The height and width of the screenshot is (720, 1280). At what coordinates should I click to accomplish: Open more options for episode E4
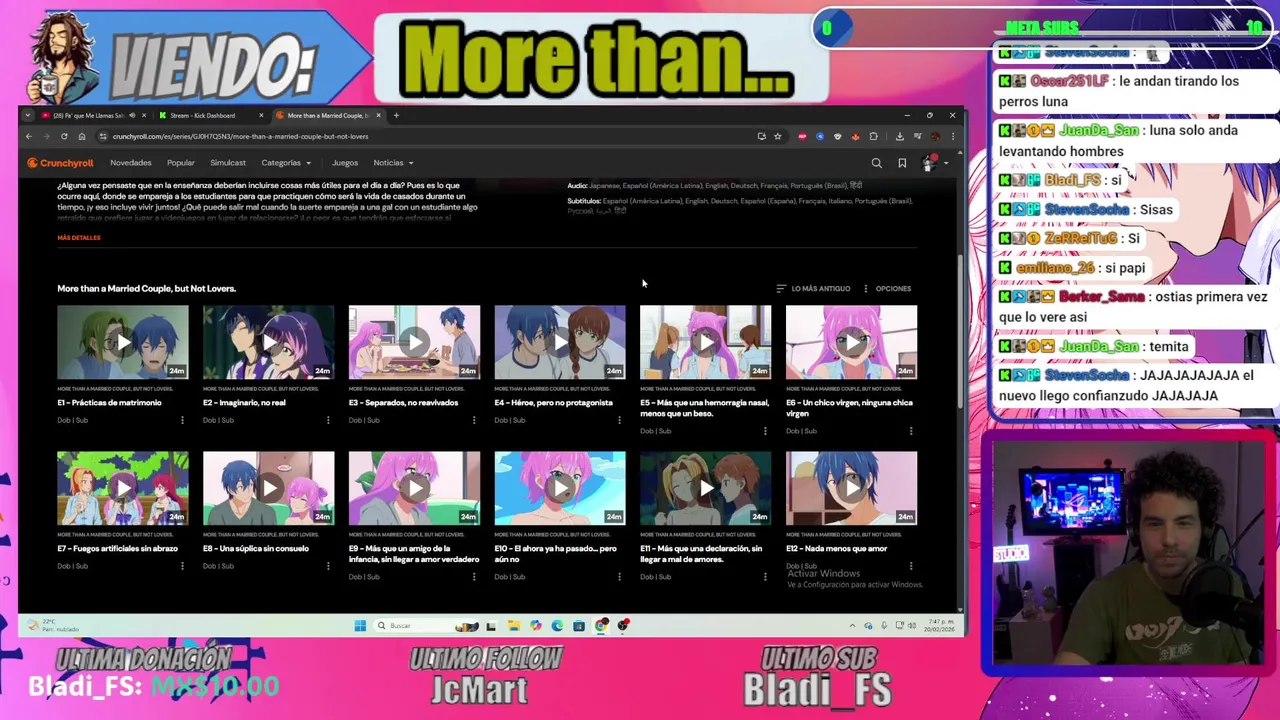(619, 420)
